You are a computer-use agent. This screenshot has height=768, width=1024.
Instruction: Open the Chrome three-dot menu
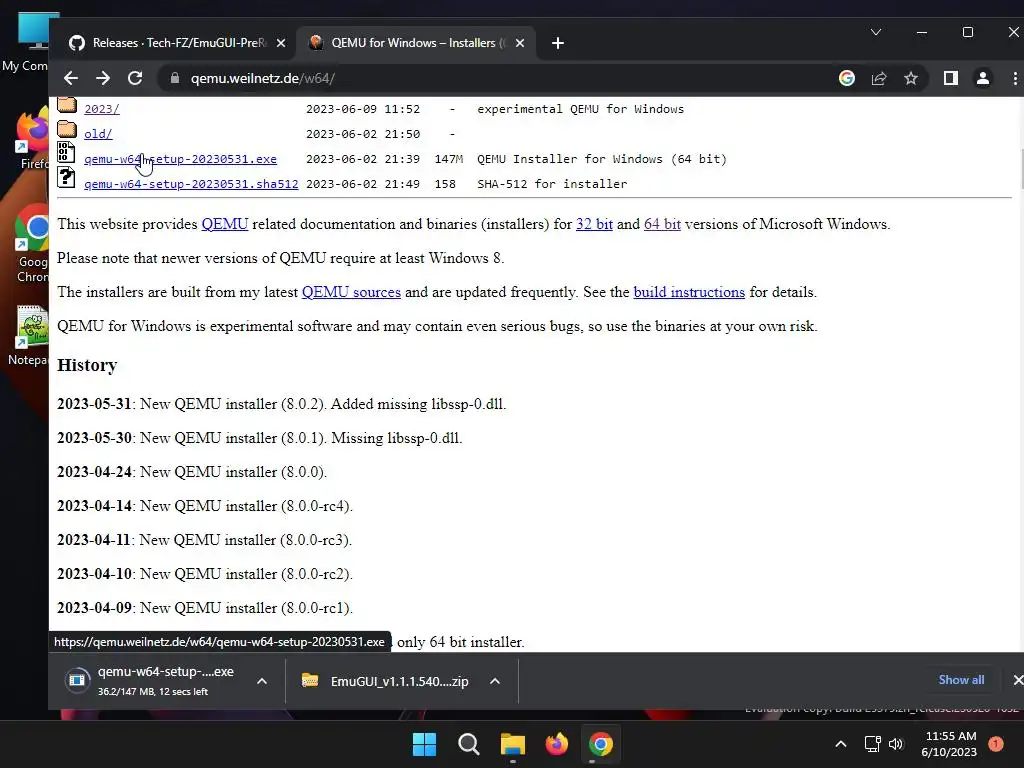pos(1015,78)
